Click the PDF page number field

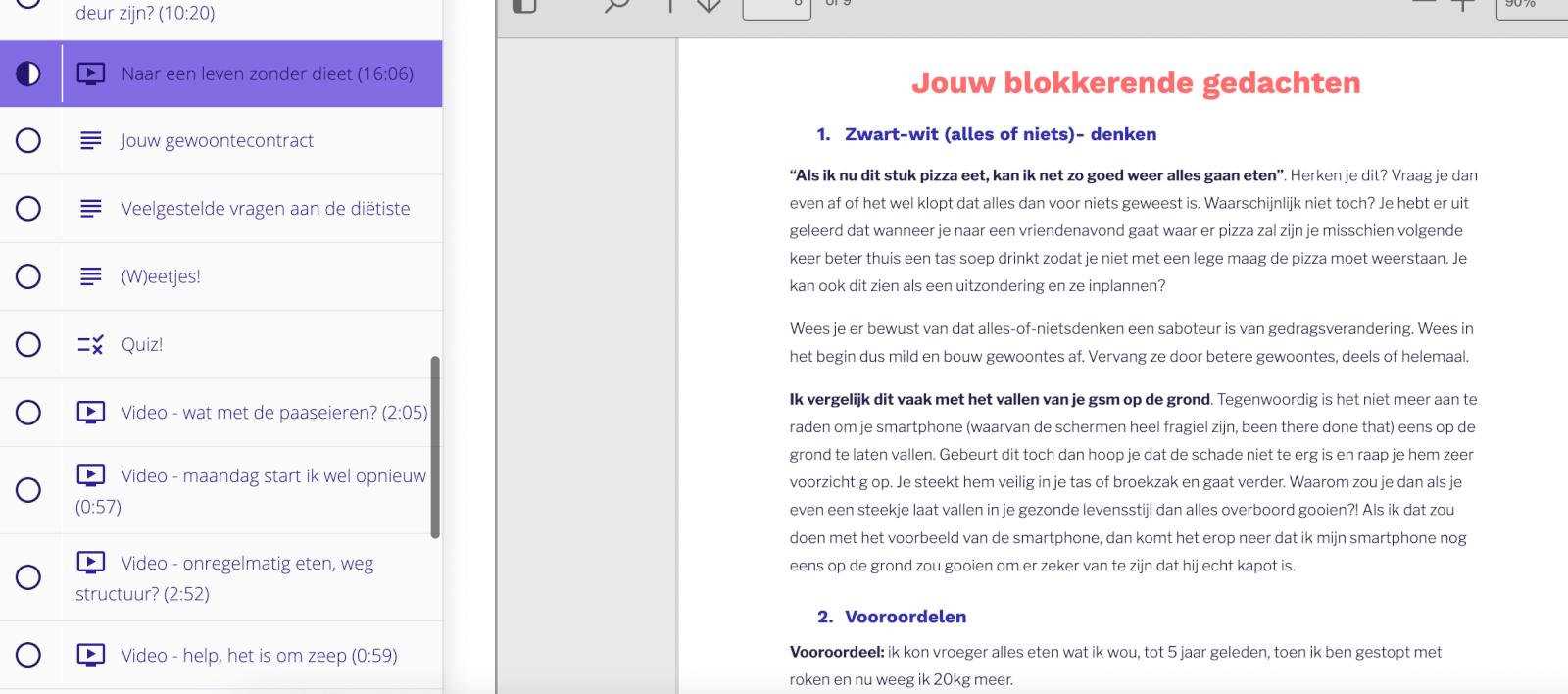click(777, 8)
